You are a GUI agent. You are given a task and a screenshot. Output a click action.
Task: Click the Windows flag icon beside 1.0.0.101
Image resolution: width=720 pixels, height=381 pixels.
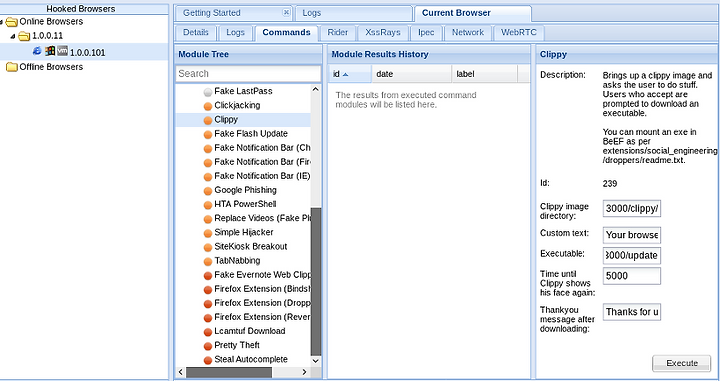[50, 51]
